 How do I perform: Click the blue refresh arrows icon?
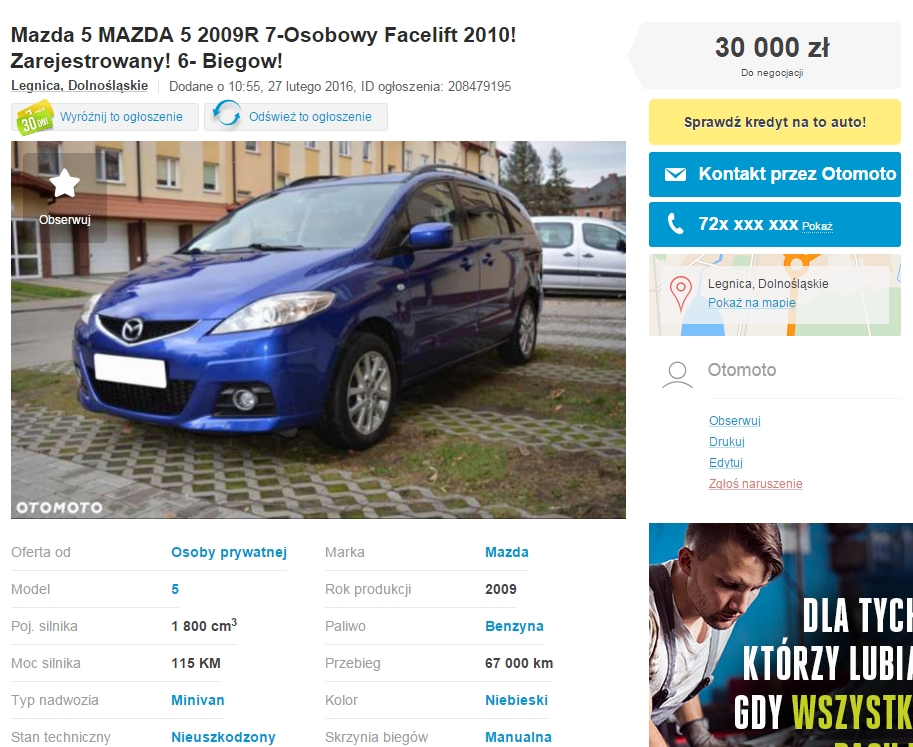[x=227, y=114]
